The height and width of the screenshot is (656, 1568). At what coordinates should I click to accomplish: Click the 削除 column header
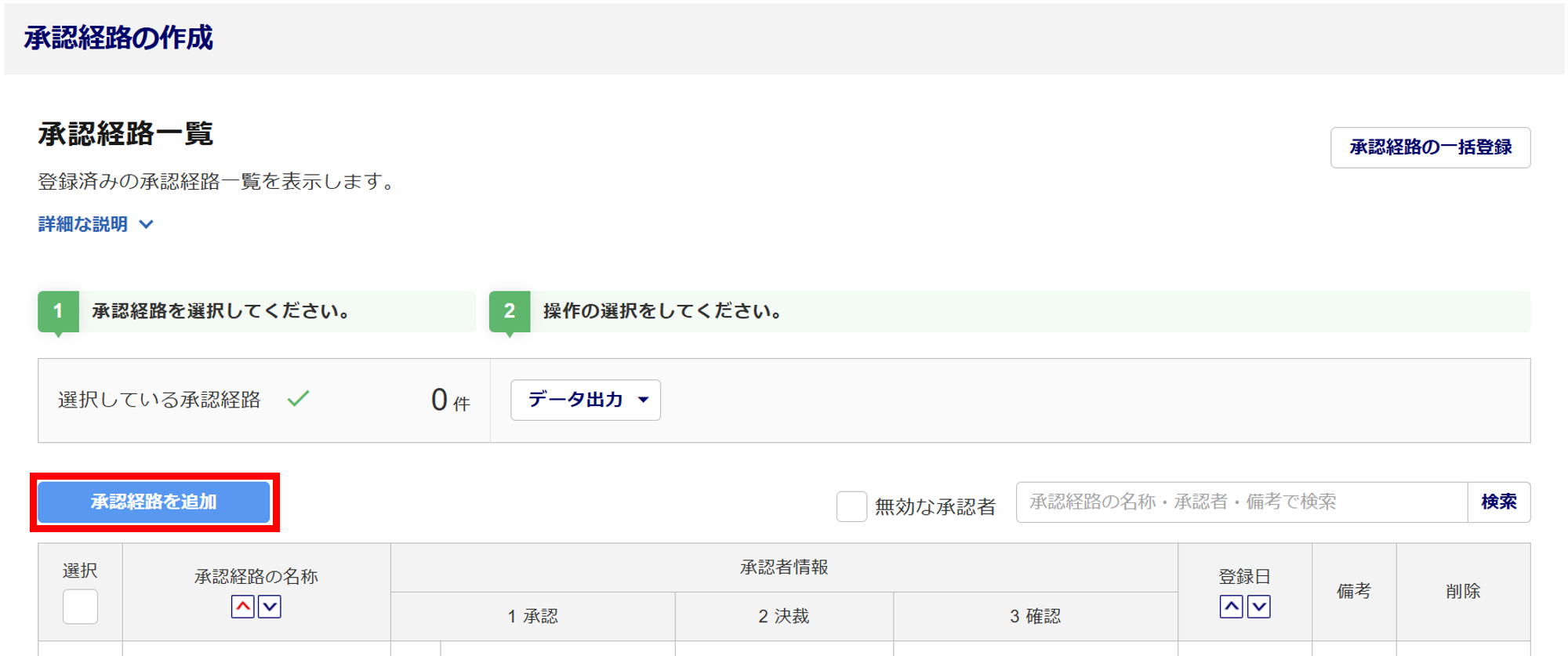point(1463,591)
